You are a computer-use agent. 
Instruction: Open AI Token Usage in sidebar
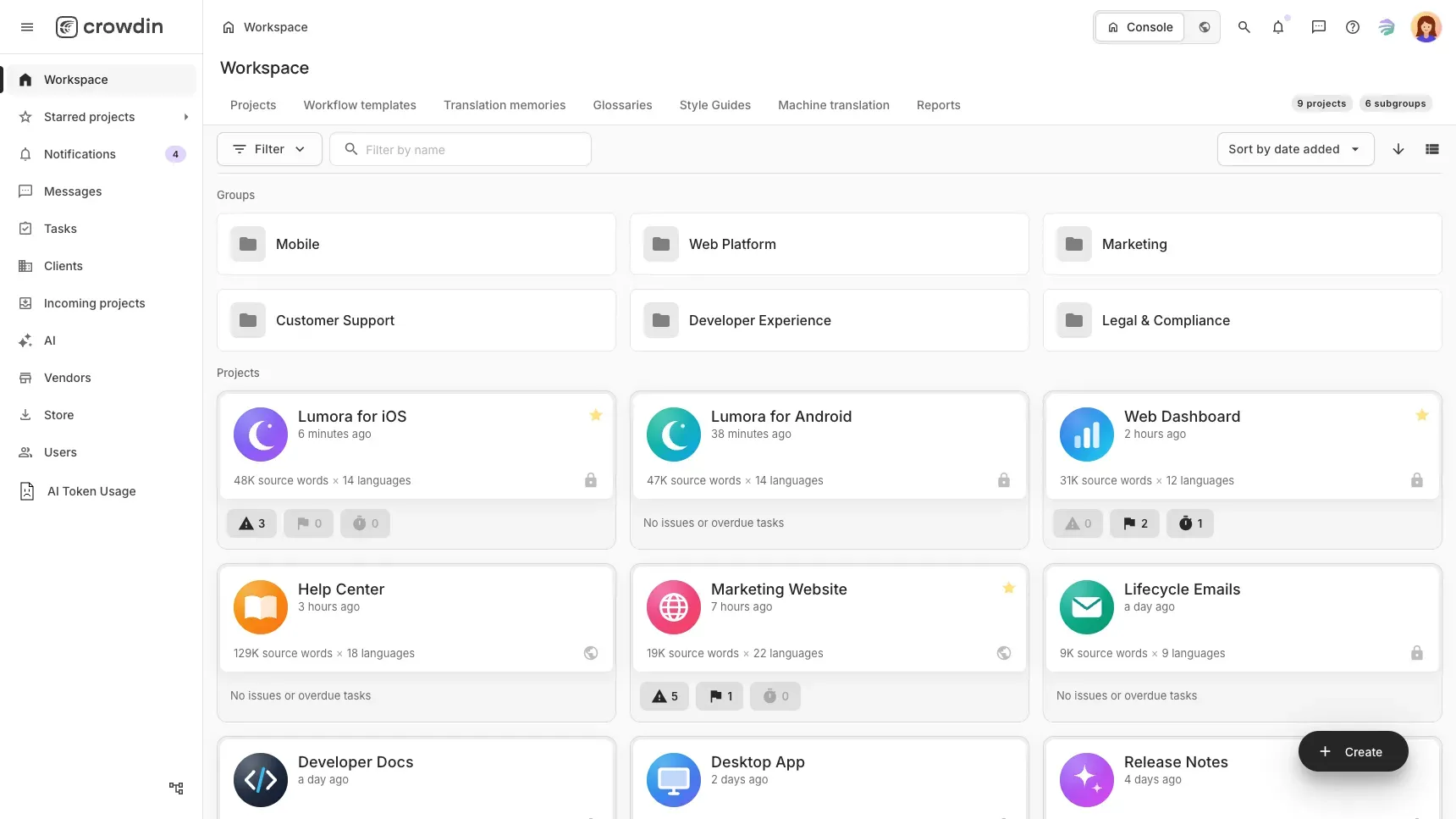102,491
